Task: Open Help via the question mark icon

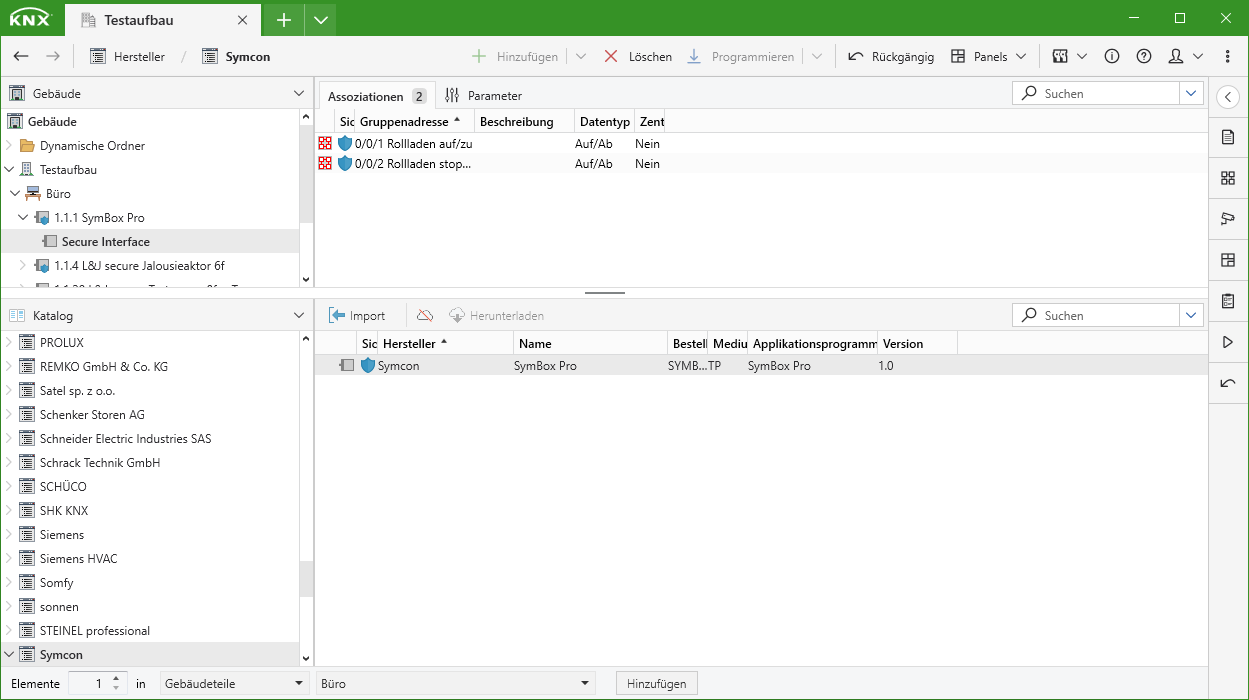Action: (1143, 56)
